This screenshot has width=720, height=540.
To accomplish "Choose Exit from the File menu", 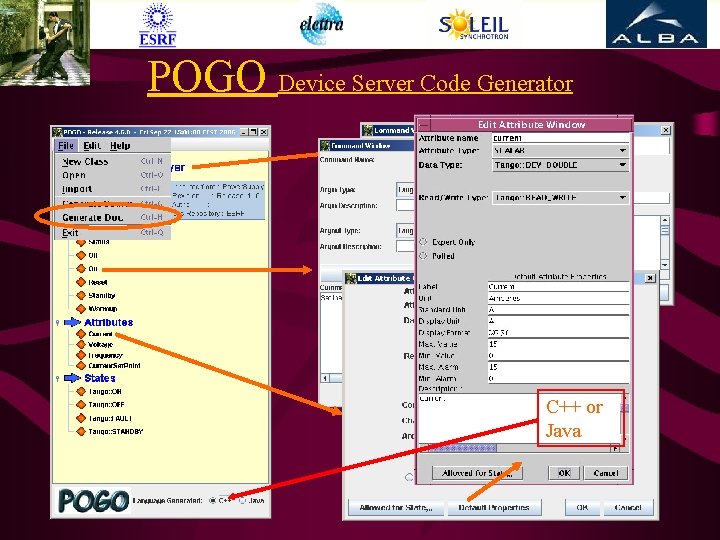I will click(x=112, y=232).
